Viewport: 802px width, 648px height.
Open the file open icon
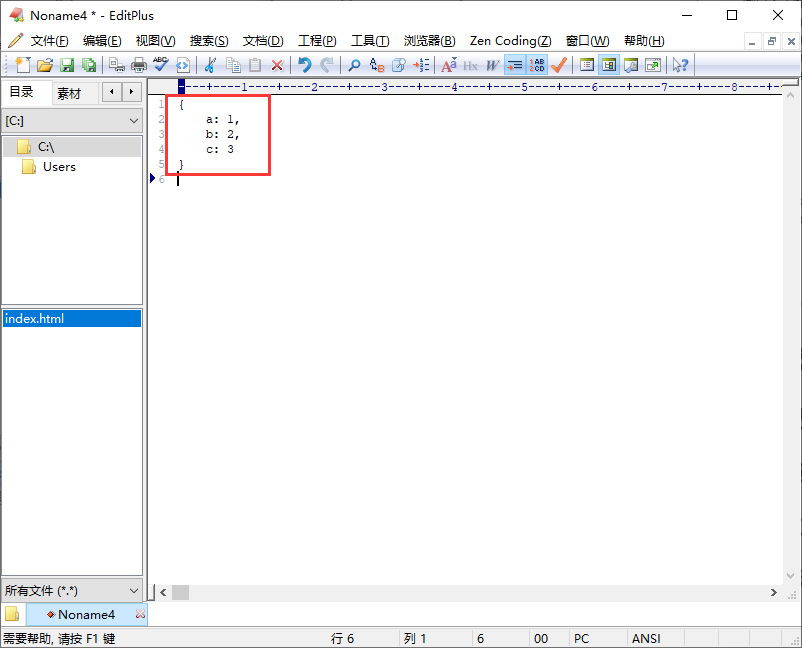pyautogui.click(x=44, y=65)
